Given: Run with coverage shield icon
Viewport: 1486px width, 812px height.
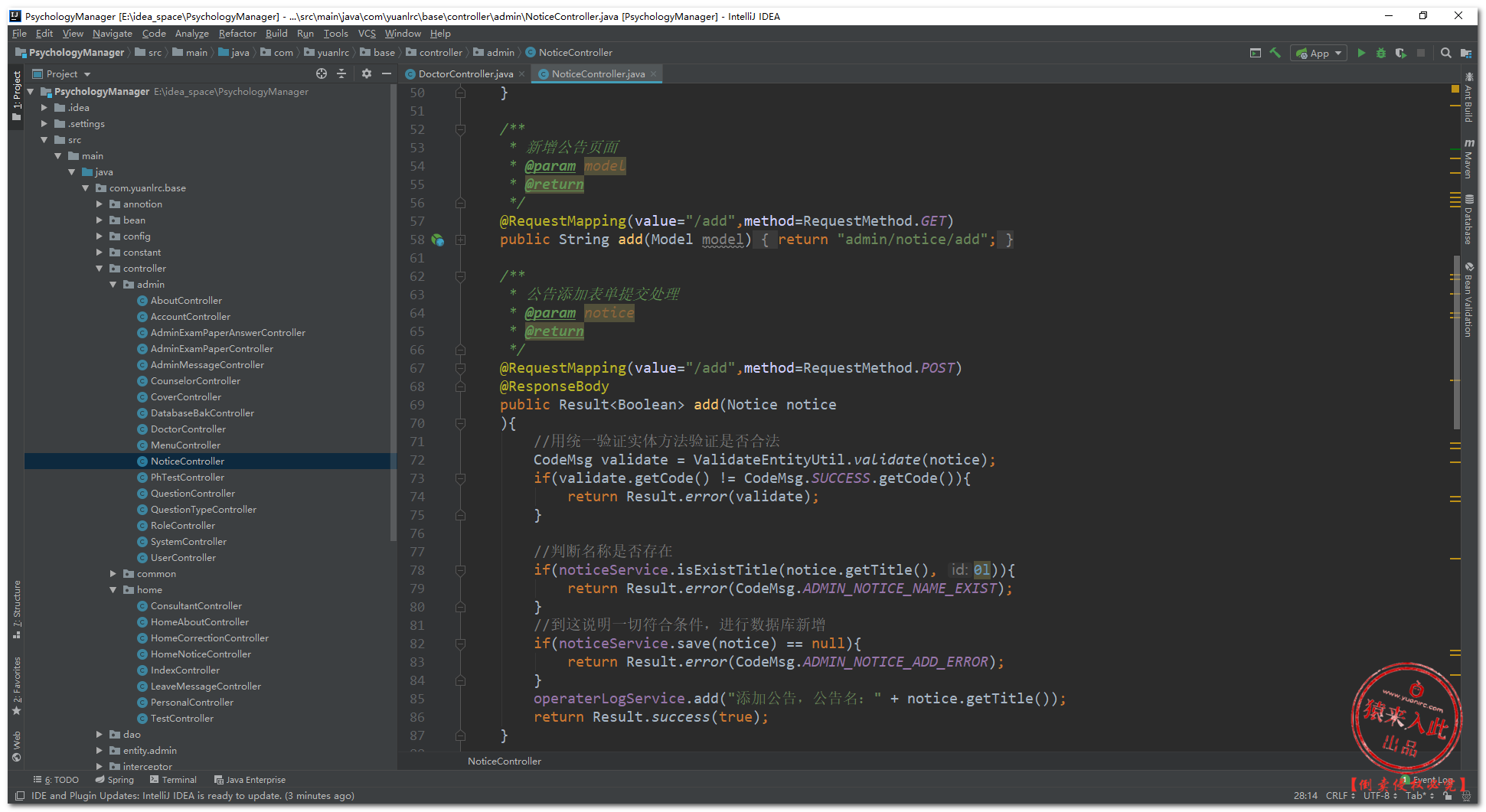Looking at the screenshot, I should (1400, 53).
